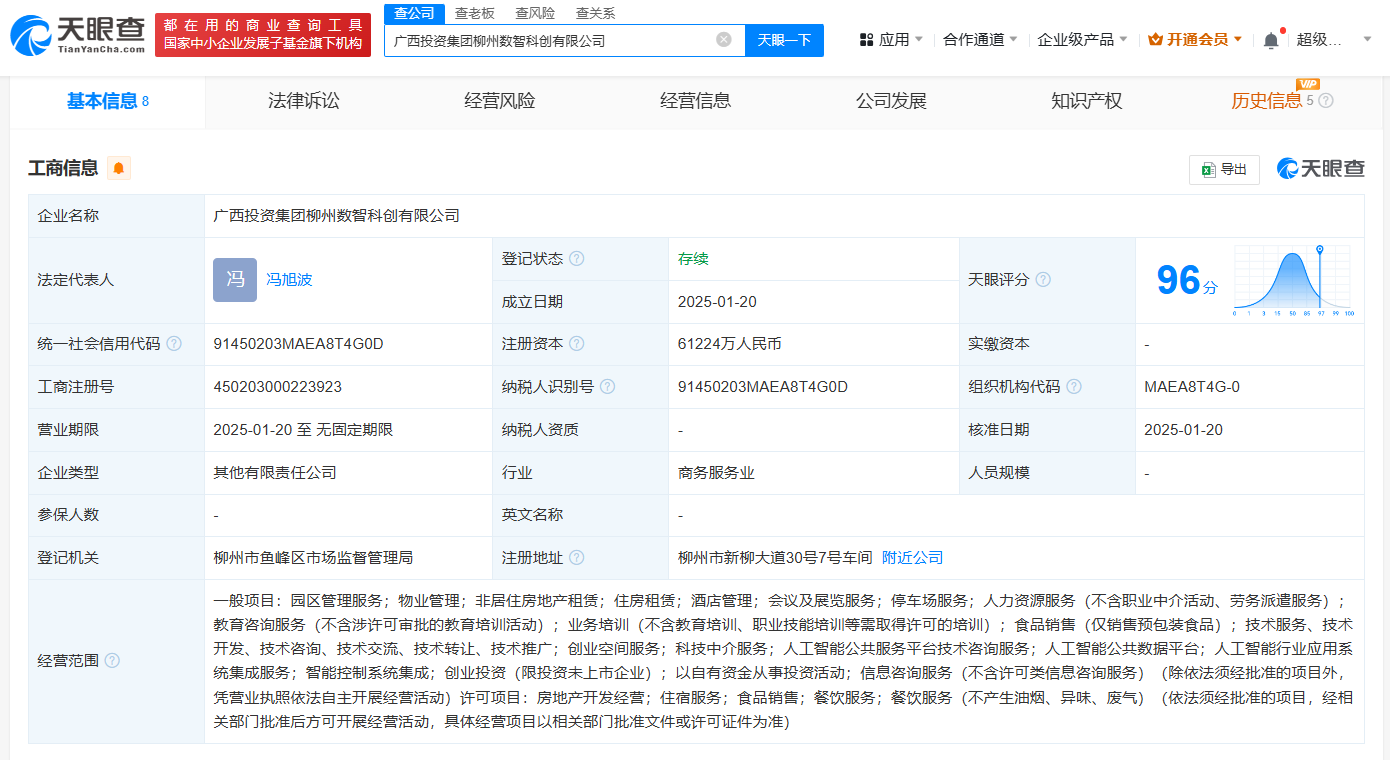Click the TianYanCha logo in header
The width and height of the screenshot is (1390, 760).
[x=78, y=34]
